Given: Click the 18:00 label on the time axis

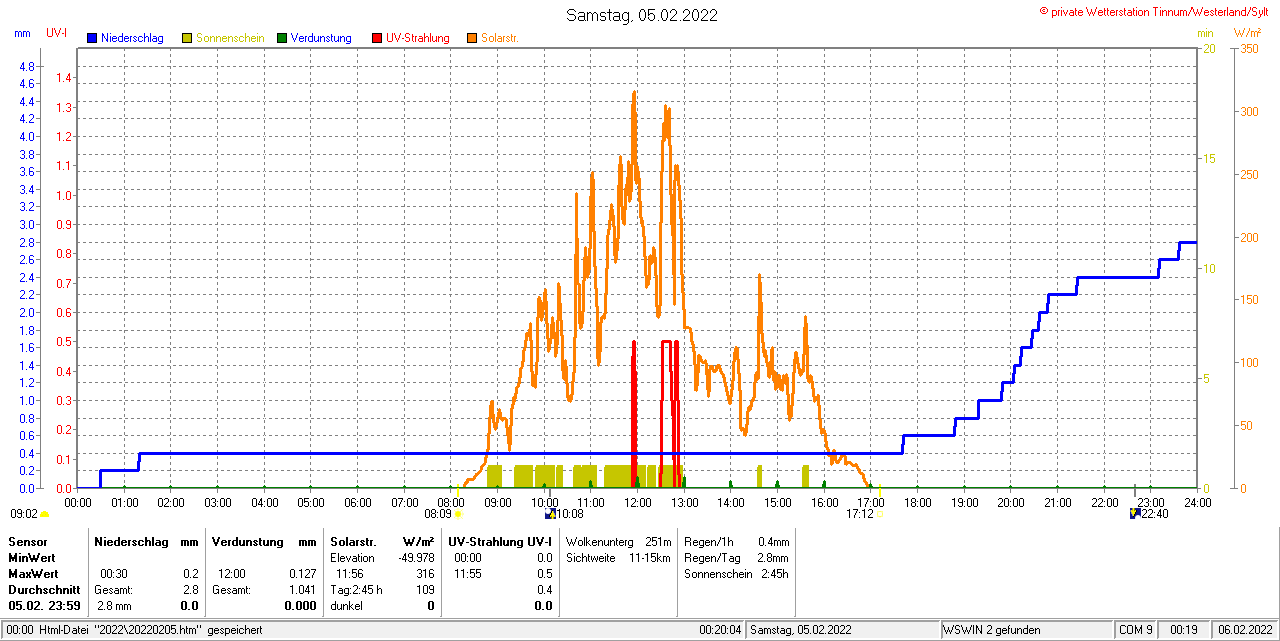Looking at the screenshot, I should [917, 502].
